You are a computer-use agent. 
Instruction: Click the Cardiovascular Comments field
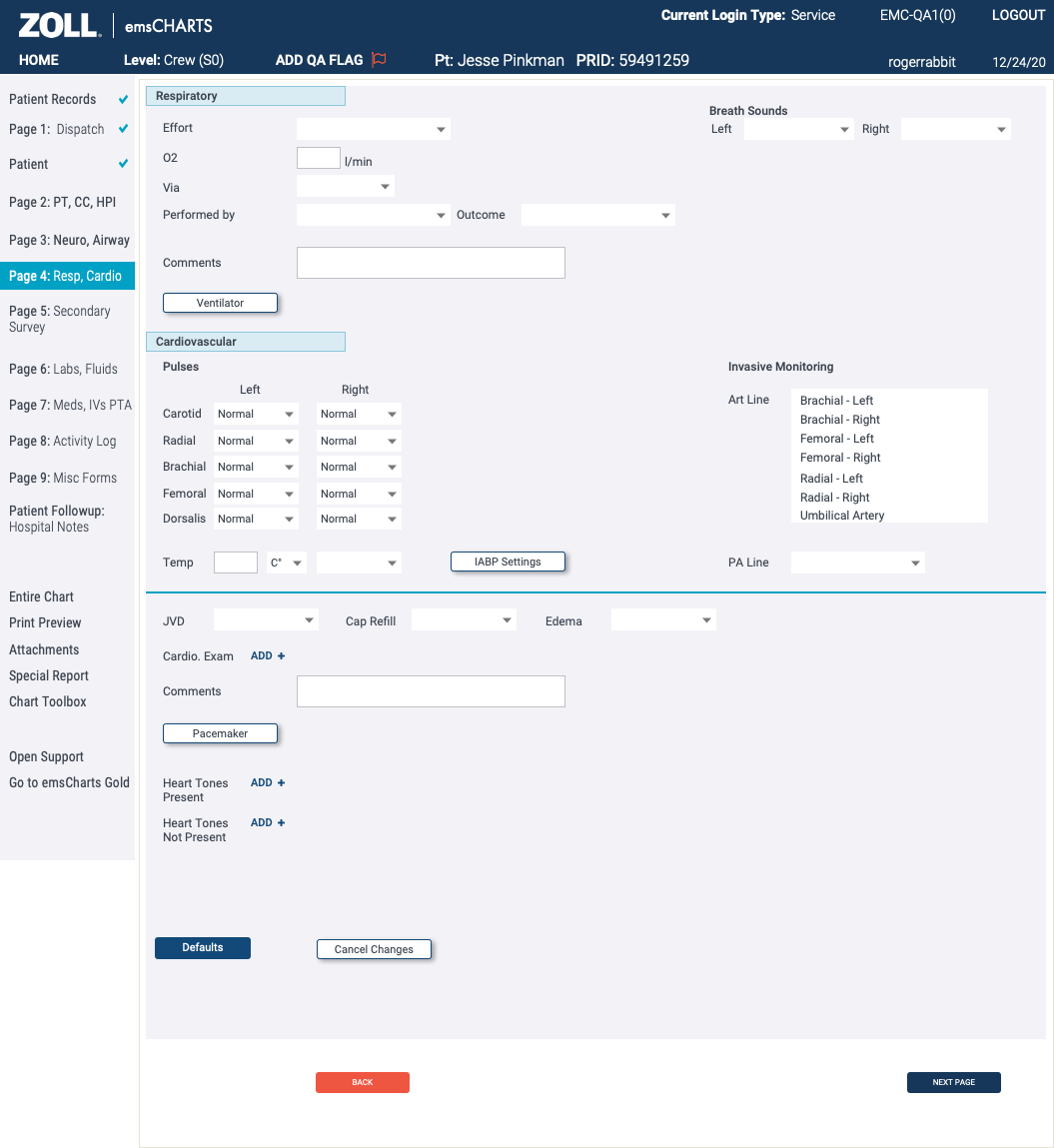click(x=431, y=691)
